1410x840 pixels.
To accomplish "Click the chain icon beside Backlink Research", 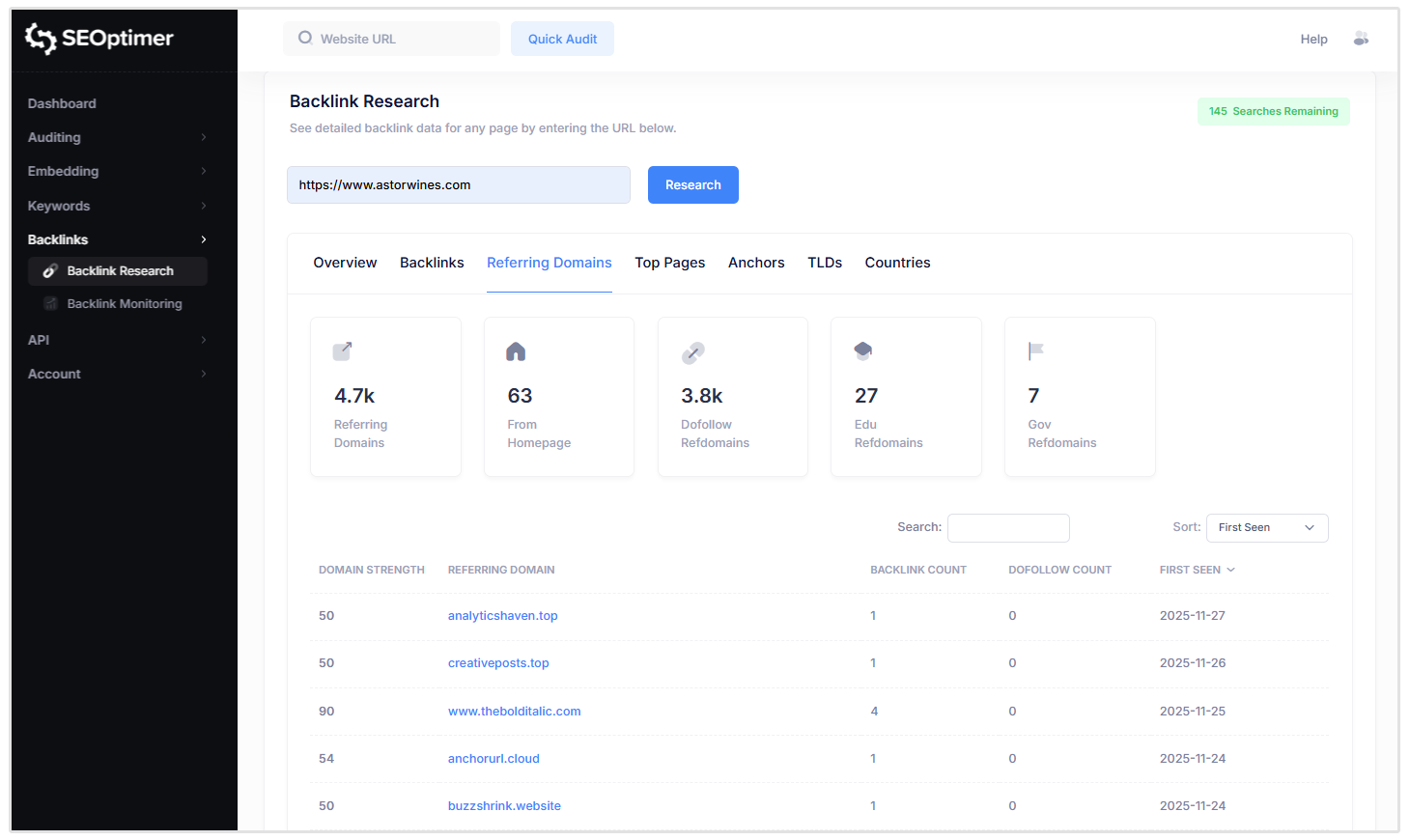I will point(49,270).
